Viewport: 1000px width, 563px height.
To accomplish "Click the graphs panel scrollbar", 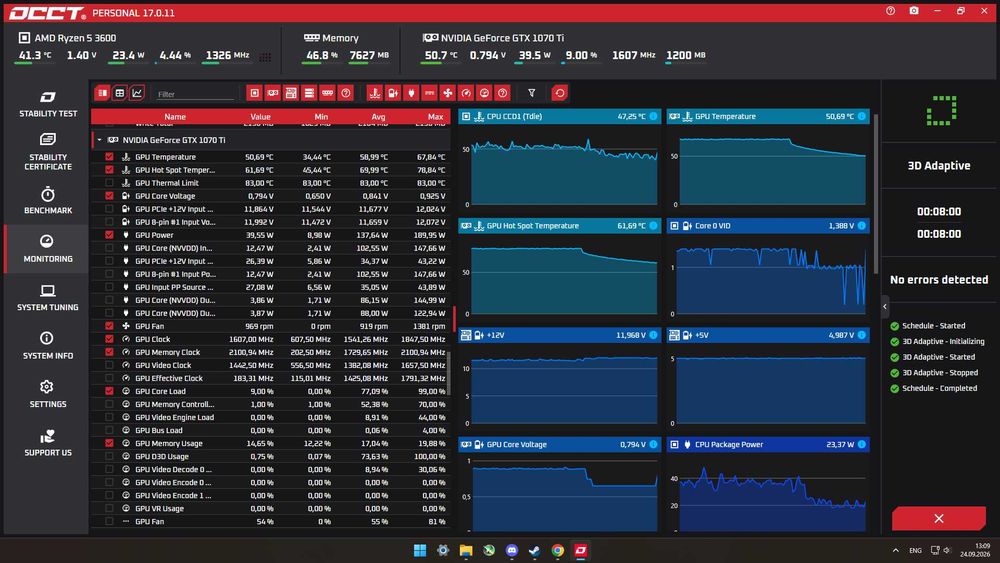I will point(876,194).
